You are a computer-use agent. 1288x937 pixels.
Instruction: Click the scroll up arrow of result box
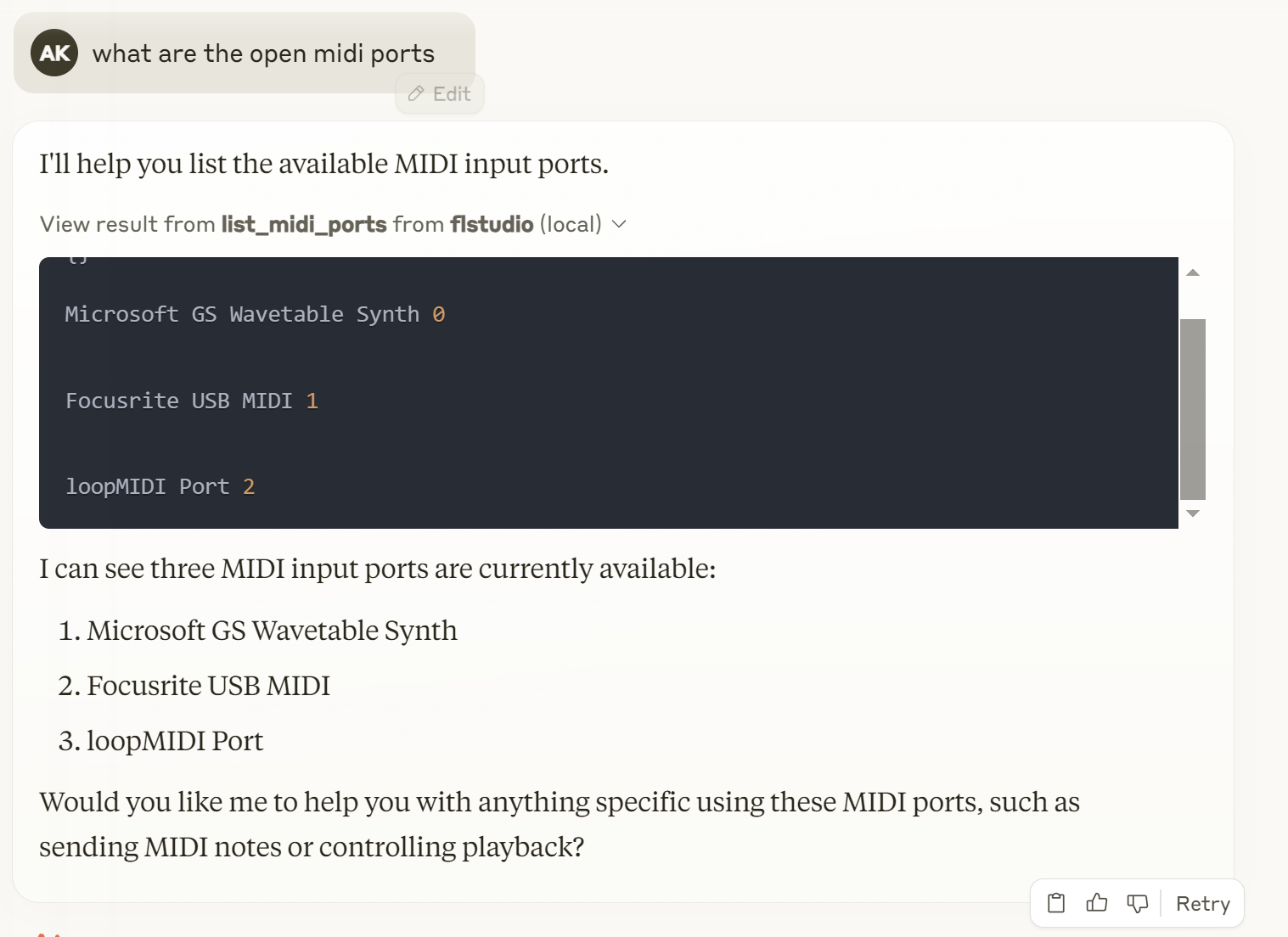tap(1193, 272)
